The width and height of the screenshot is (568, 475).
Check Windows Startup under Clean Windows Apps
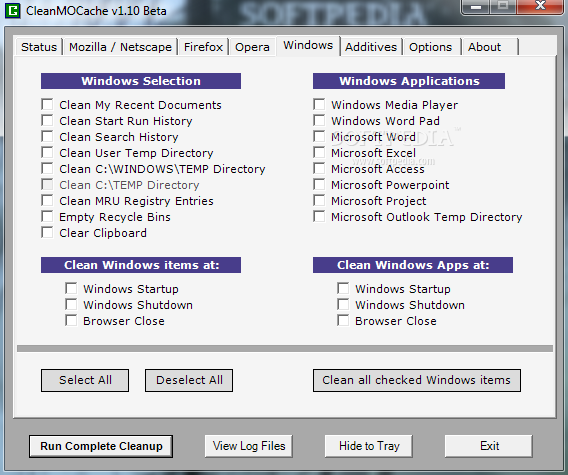pos(343,288)
